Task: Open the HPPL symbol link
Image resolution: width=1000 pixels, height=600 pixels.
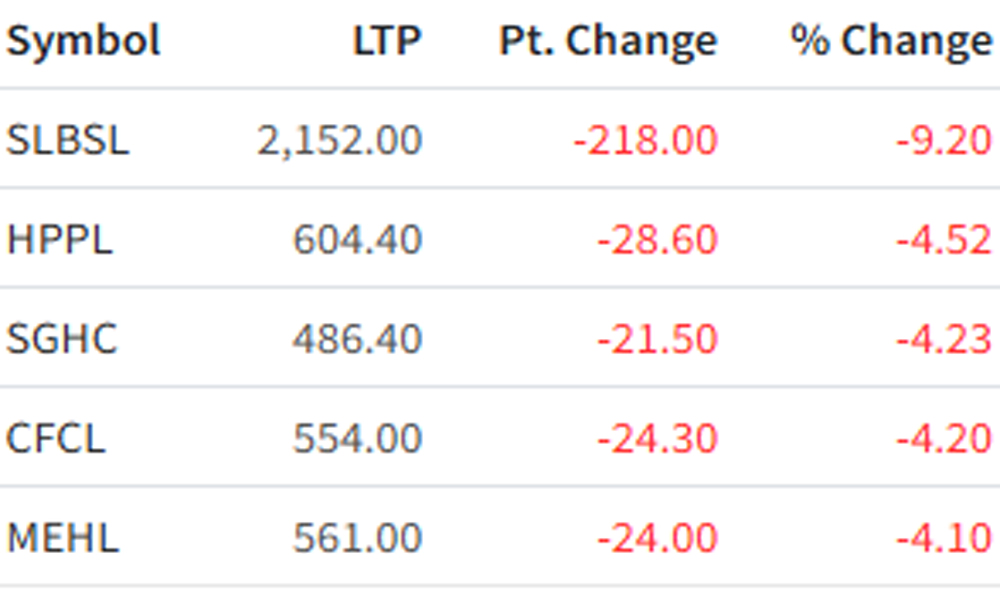Action: (59, 240)
